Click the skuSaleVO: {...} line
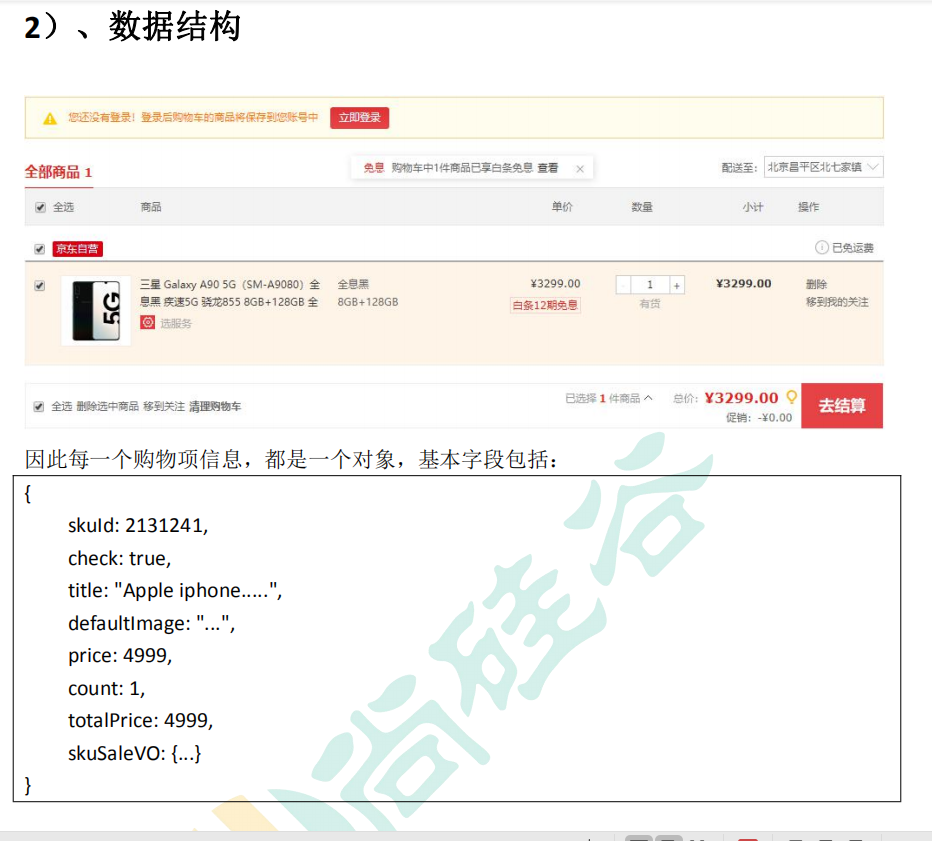 point(134,754)
